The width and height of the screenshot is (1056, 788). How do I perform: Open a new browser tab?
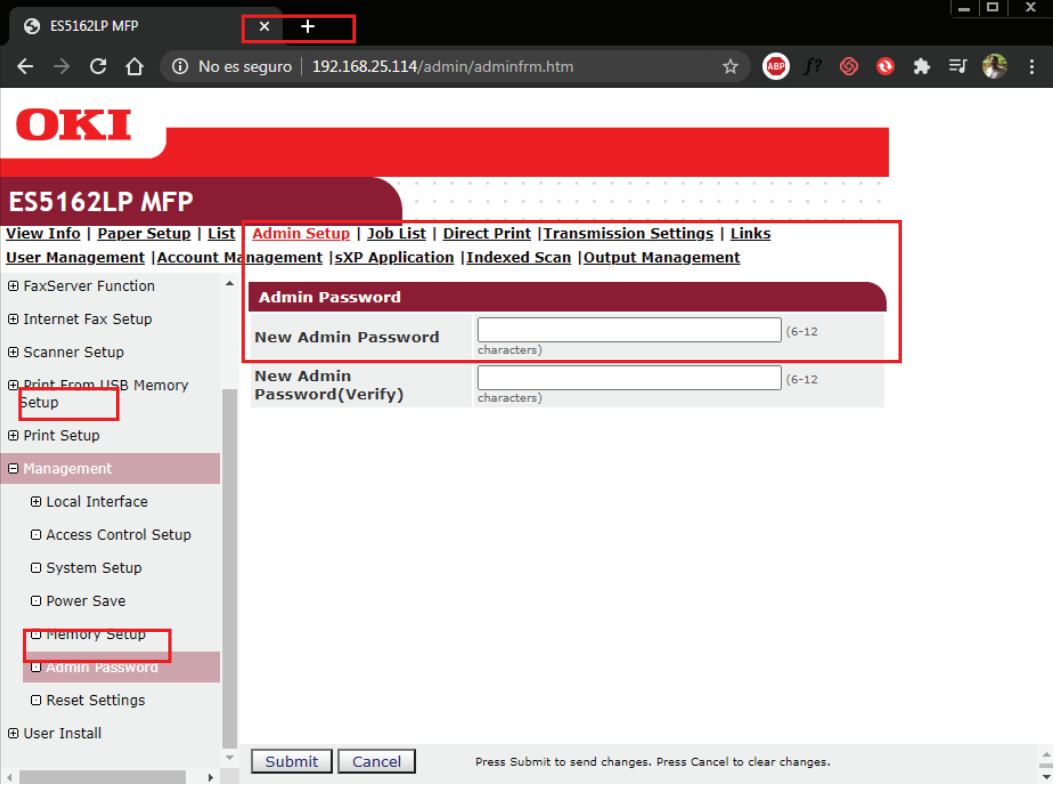308,27
